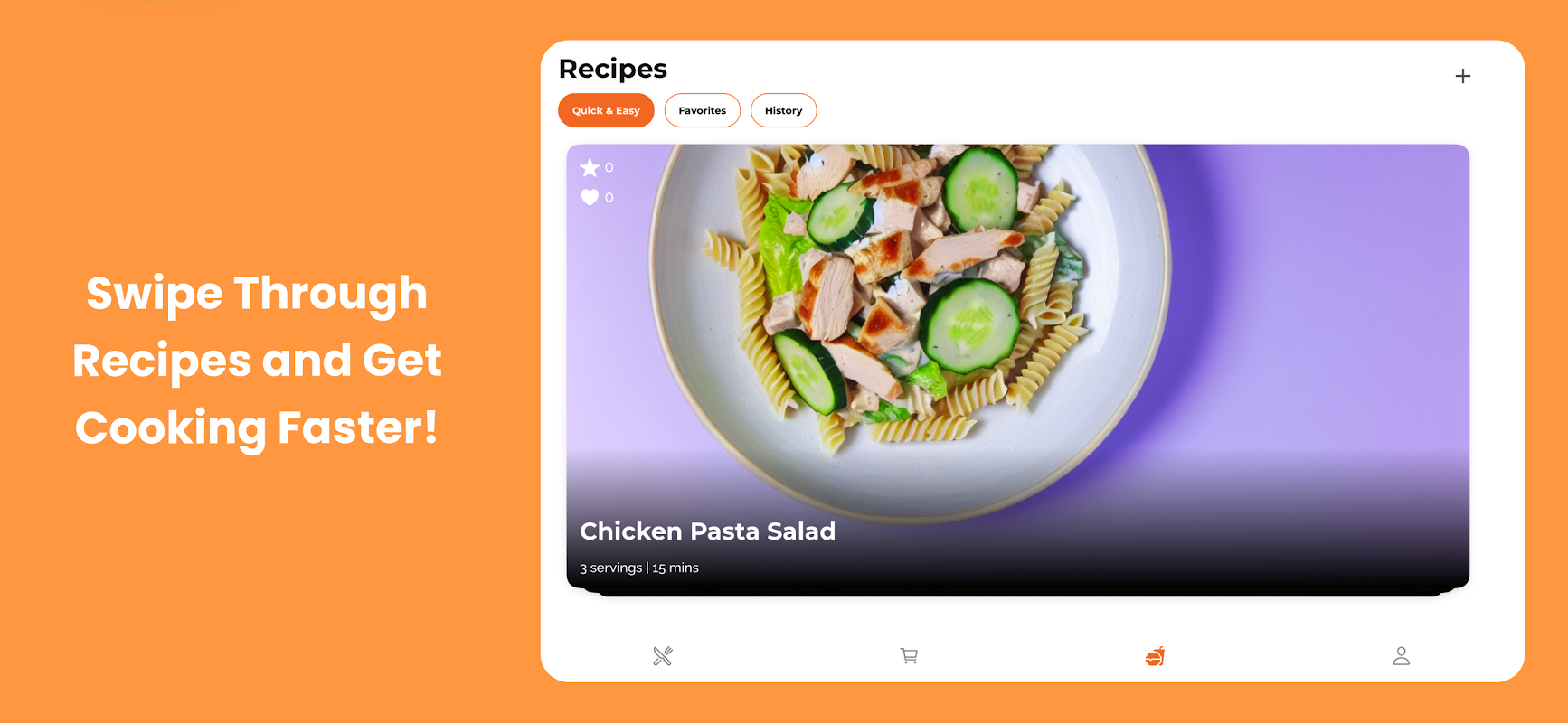Open the Chicken Pasta Salad recipe title
This screenshot has width=1568, height=723.
pos(707,531)
